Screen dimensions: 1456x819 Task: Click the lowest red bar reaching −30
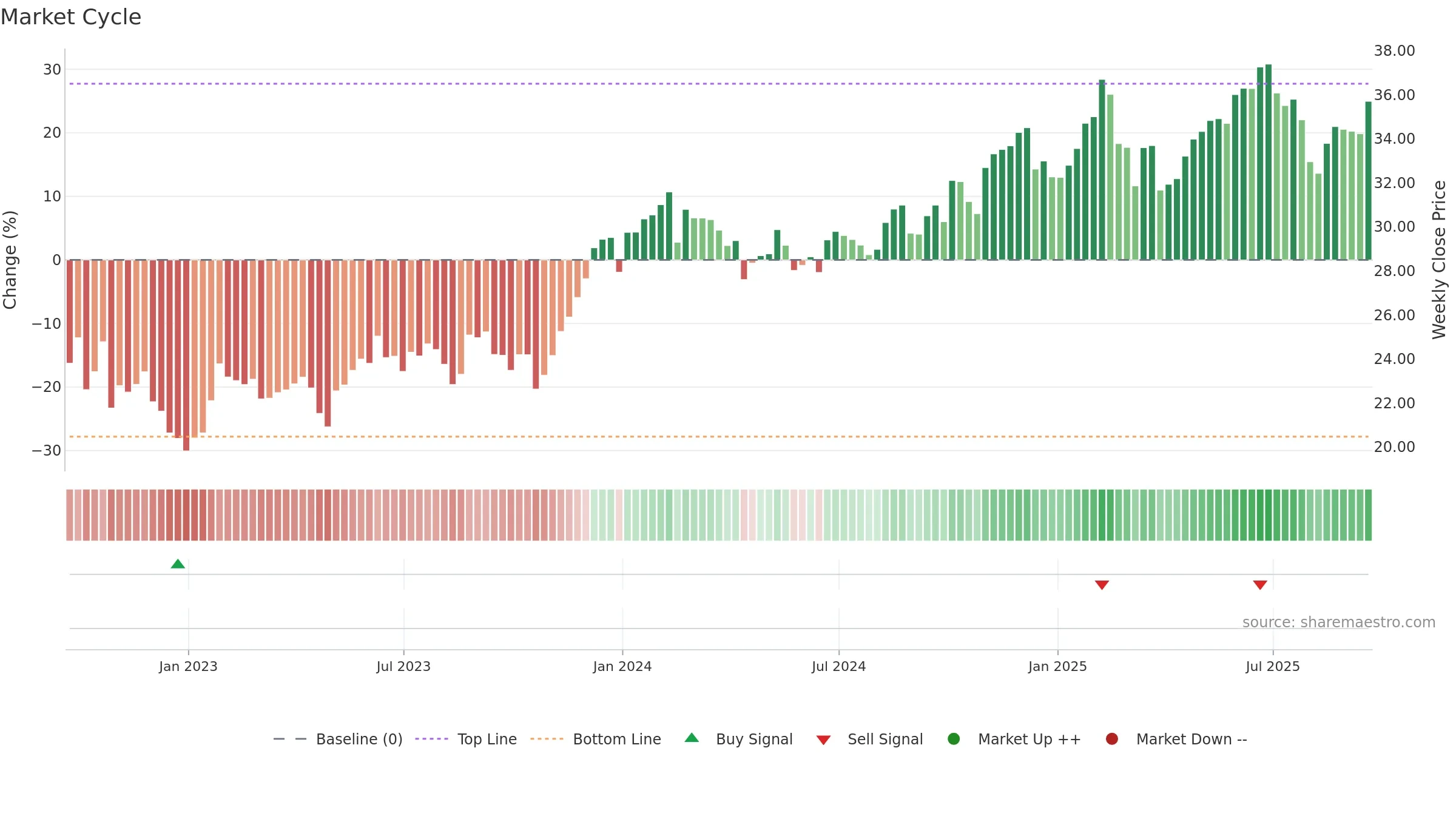tap(186, 356)
